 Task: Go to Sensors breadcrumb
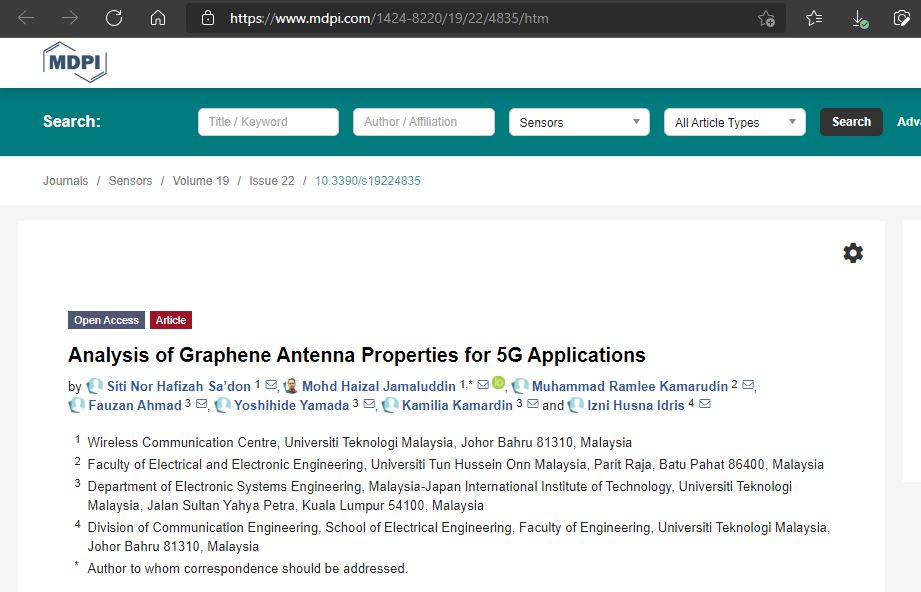click(x=130, y=181)
